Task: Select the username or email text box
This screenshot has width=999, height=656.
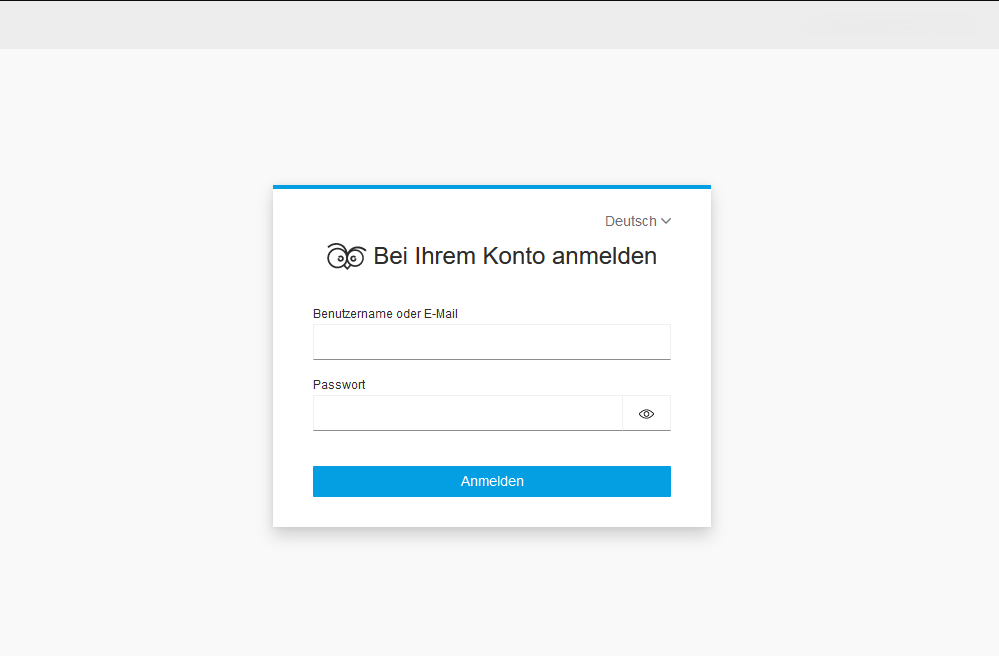Action: click(491, 342)
